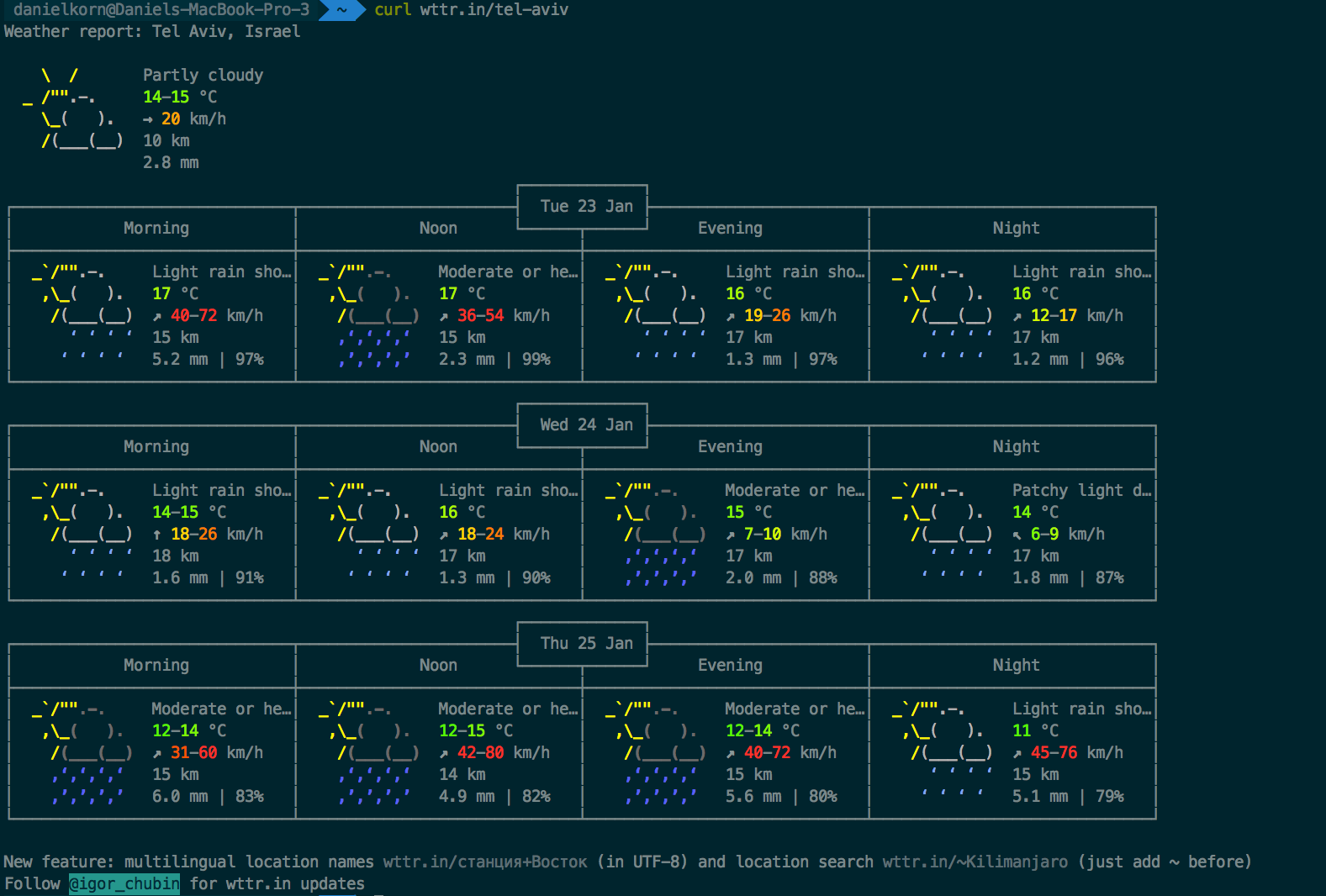Click Wed Evening wind 7–10 km/h
Viewport: 1326px width, 896px height.
[776, 534]
